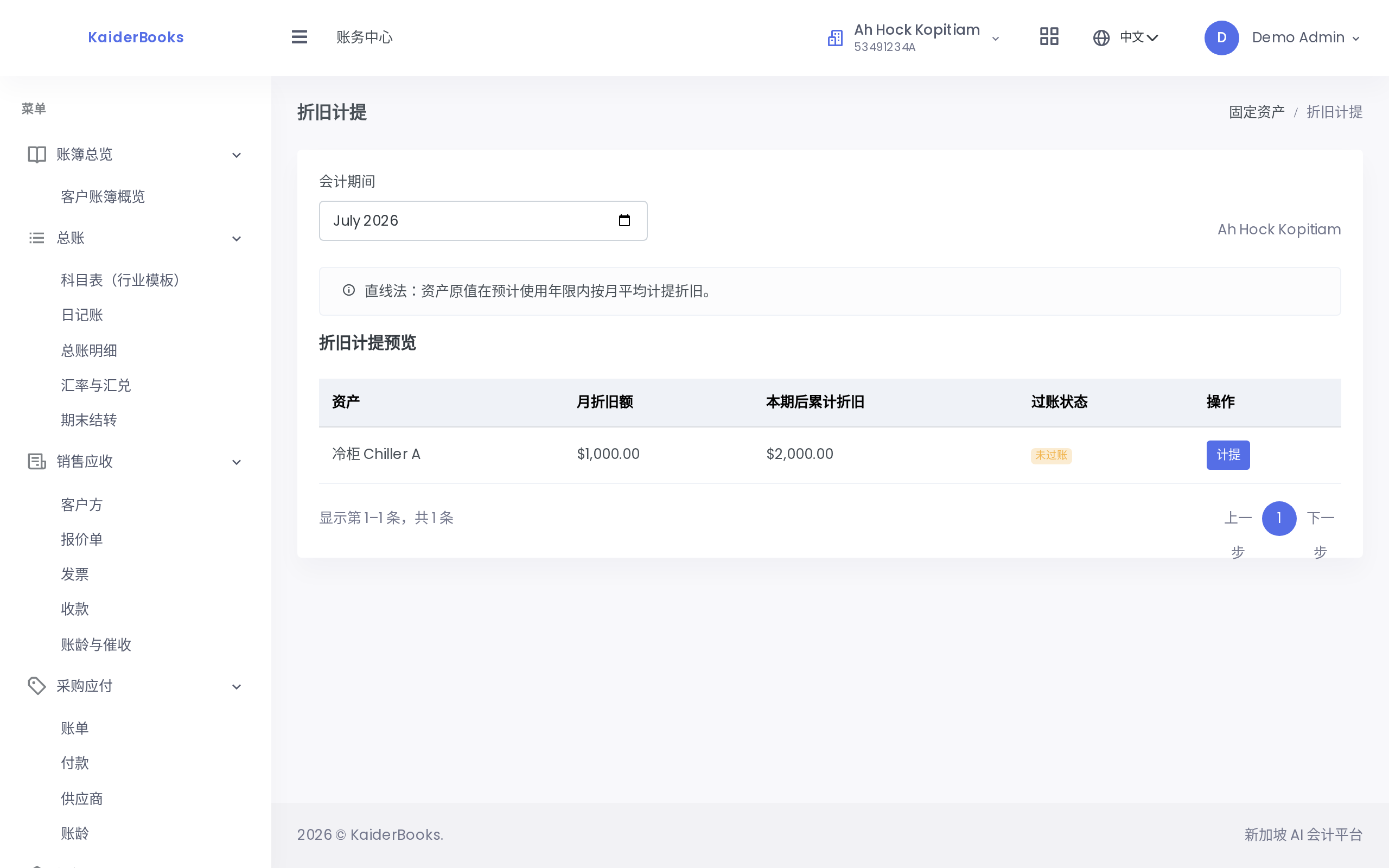Click the 账簿总览 book icon
The width and height of the screenshot is (1389, 868).
37,155
